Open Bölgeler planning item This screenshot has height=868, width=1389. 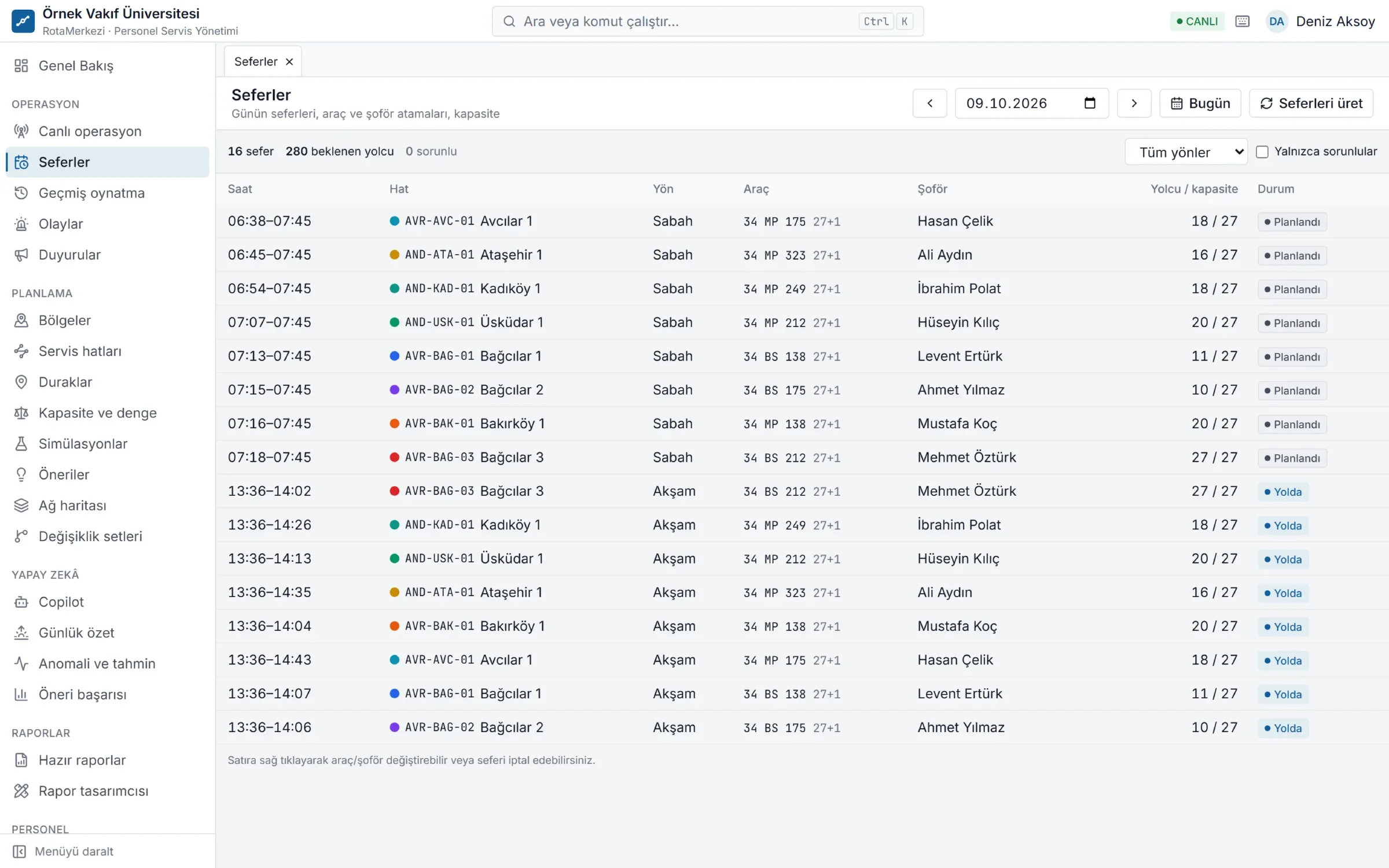click(x=107, y=320)
